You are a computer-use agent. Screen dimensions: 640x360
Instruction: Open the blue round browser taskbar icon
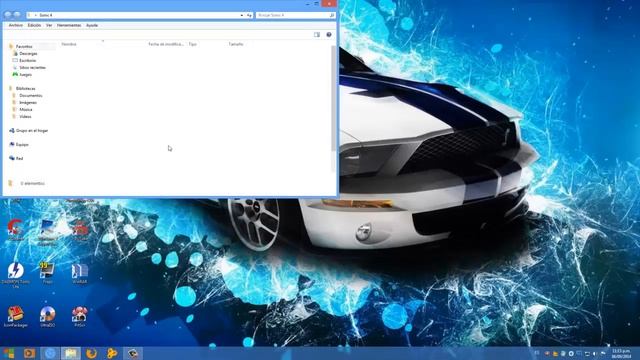(50, 353)
